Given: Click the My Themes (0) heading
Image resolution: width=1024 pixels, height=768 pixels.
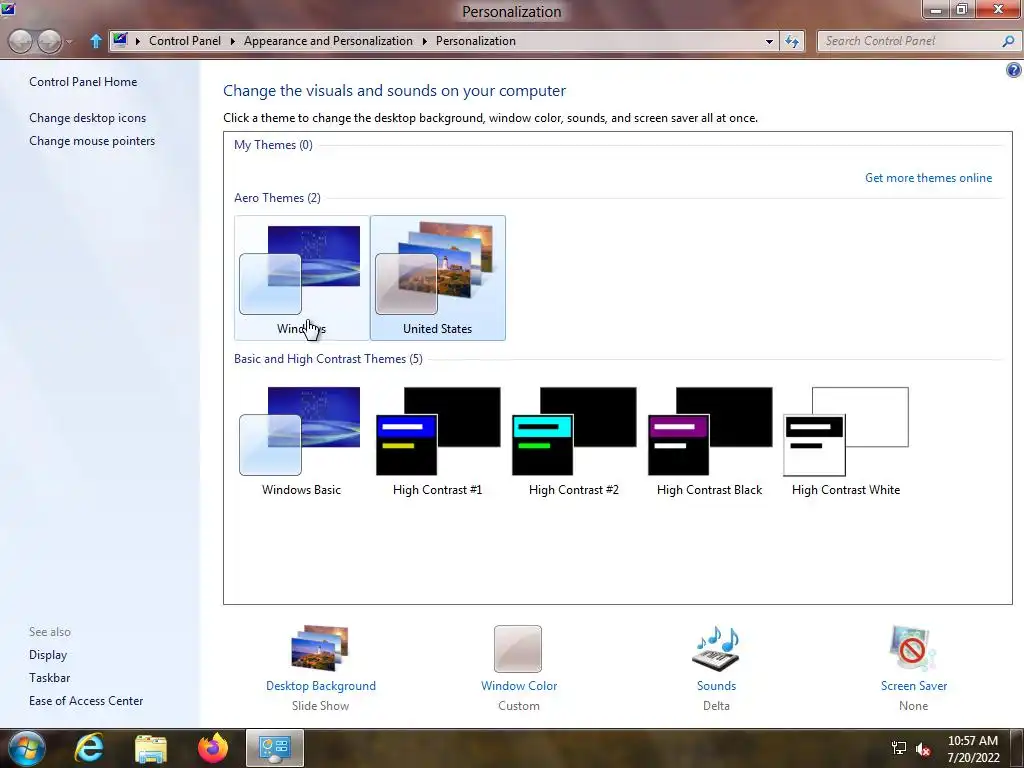Looking at the screenshot, I should pyautogui.click(x=273, y=144).
